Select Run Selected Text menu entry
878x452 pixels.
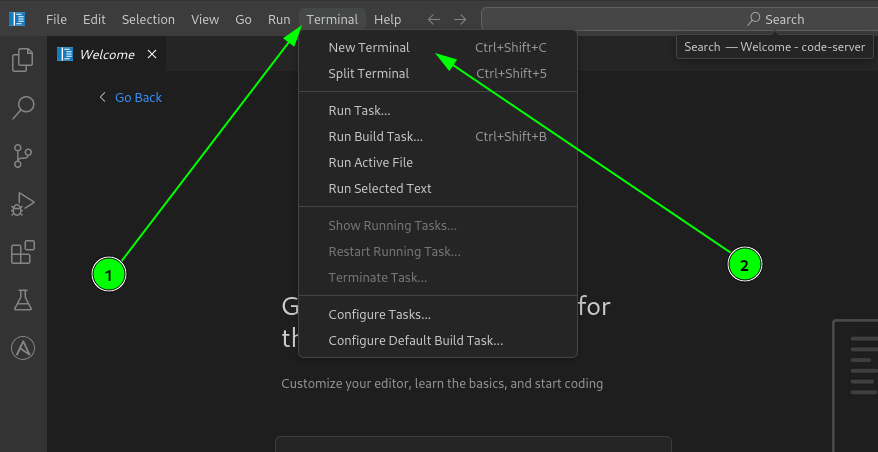[438, 188]
